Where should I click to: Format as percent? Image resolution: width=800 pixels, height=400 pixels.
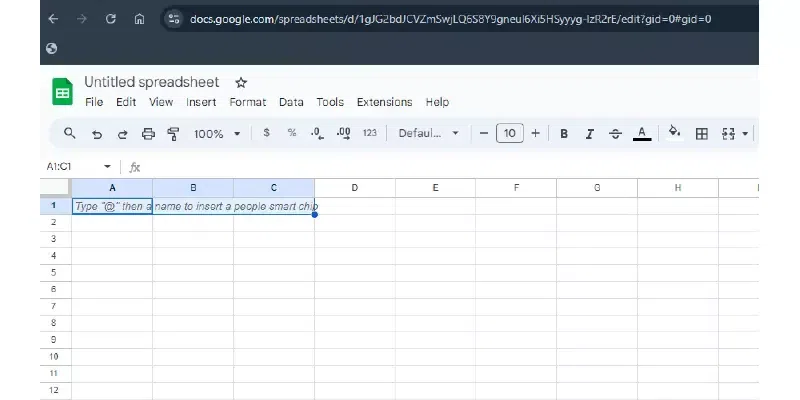point(292,133)
